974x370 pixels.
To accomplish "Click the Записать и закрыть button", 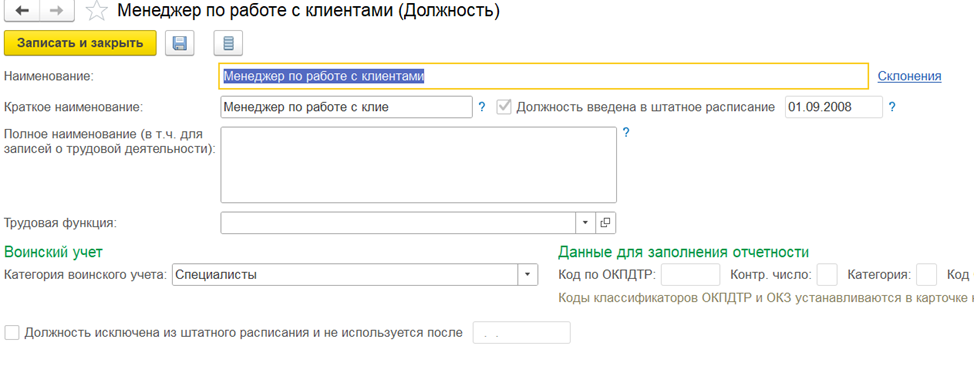I will click(80, 43).
